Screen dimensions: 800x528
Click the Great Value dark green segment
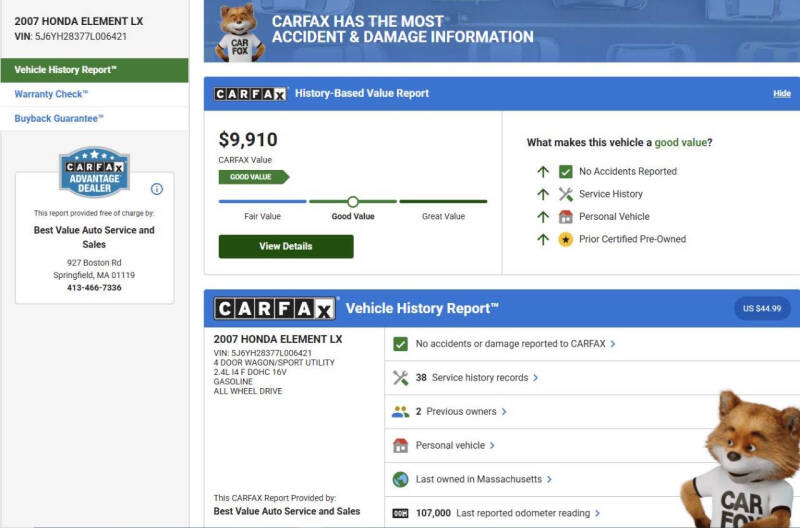[443, 202]
